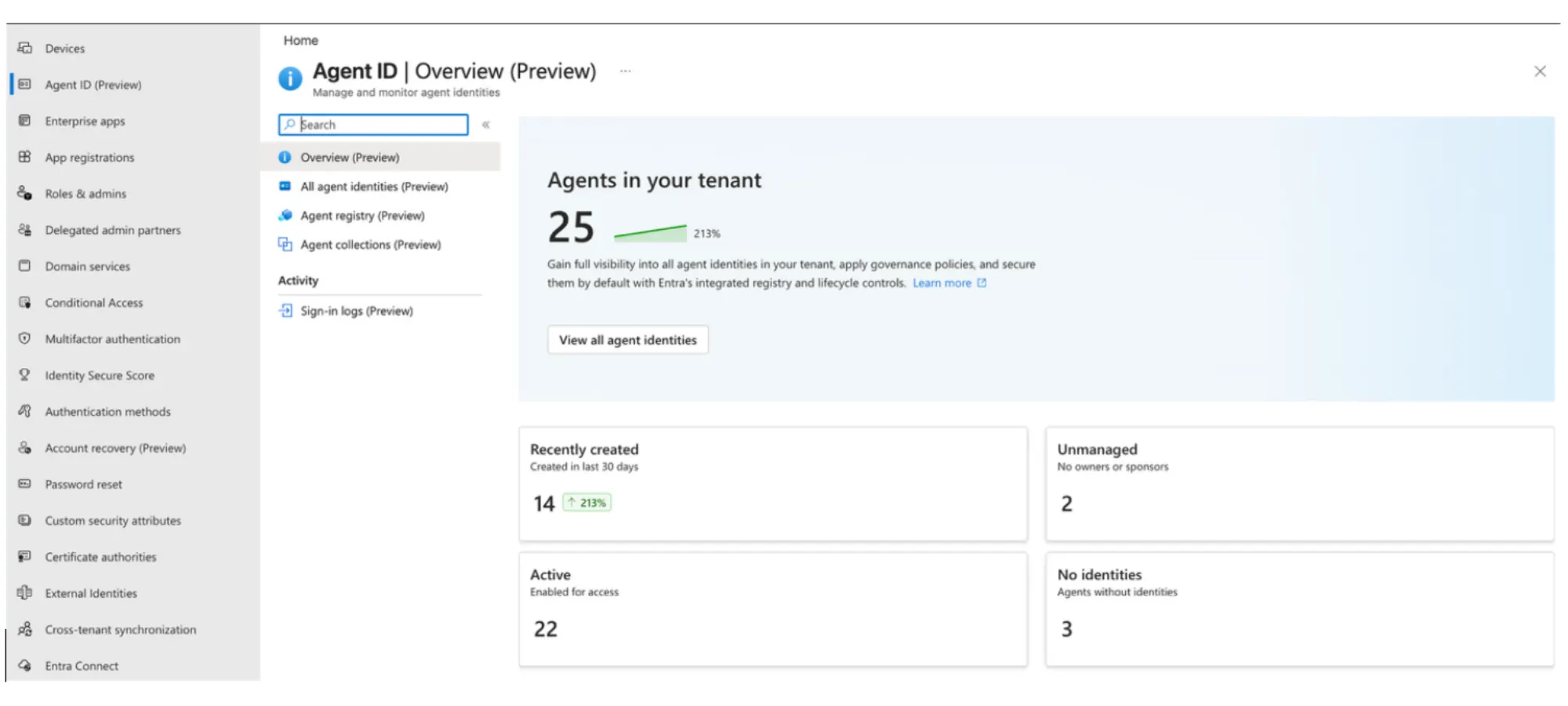Select Identity Secure Score label

click(x=100, y=376)
